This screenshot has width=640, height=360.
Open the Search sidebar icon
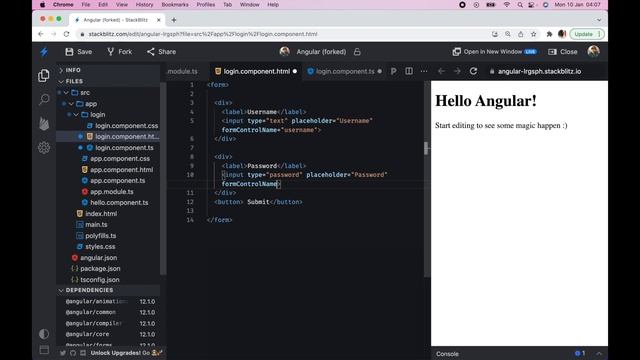(44, 99)
